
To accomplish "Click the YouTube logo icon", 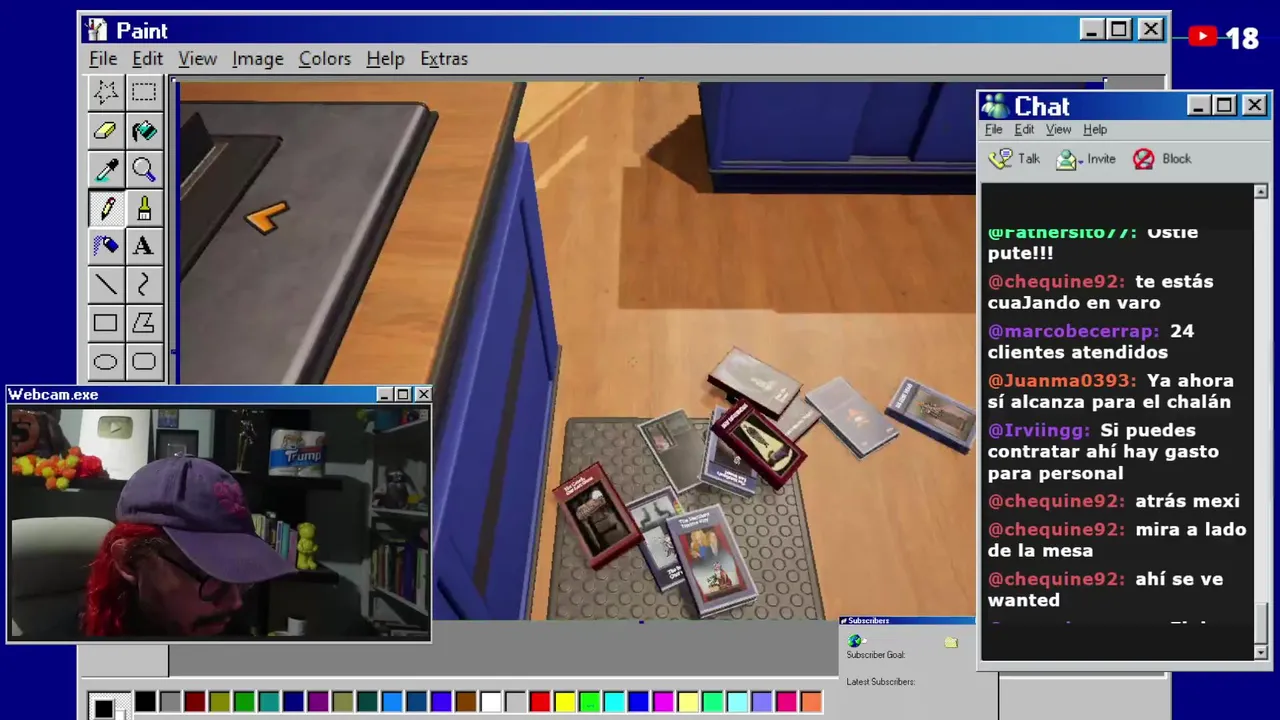I will pos(1203,37).
